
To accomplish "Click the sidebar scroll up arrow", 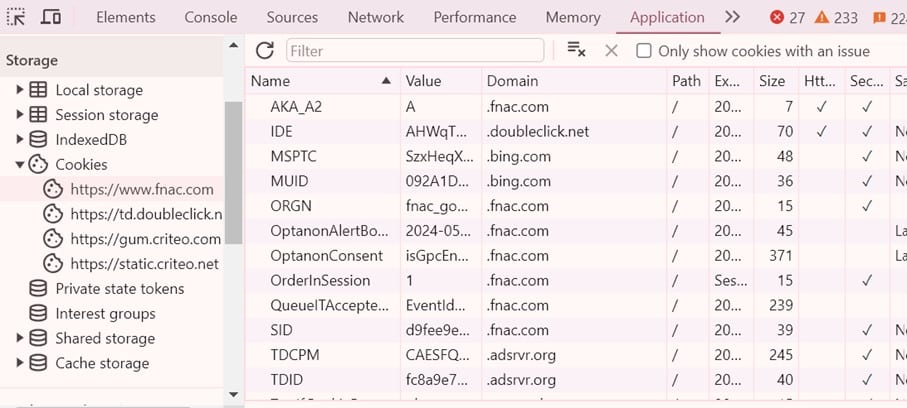I will pyautogui.click(x=234, y=45).
